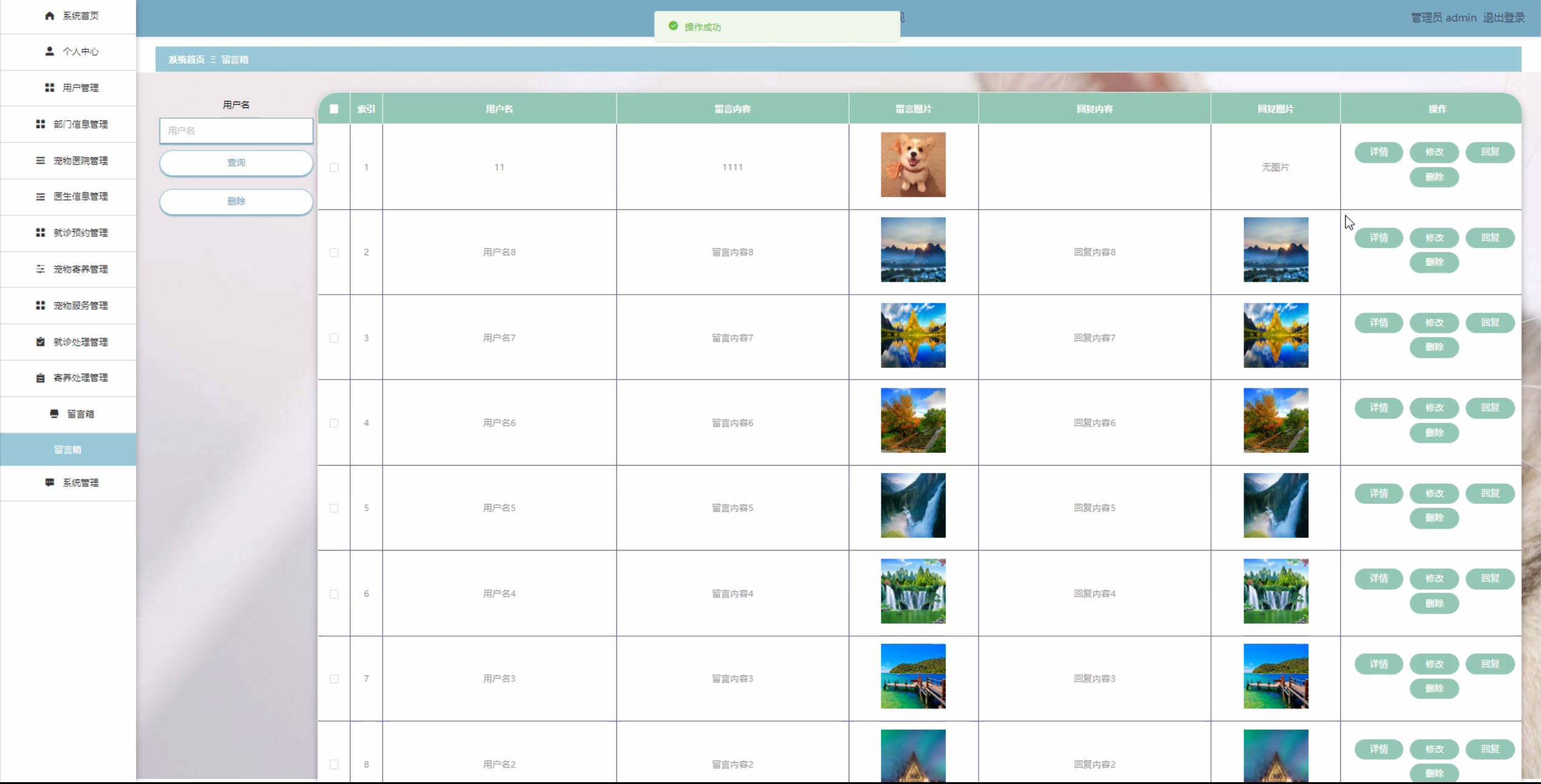Screen dimensions: 1541x784
Task: Click the green success checkmark icon
Action: coord(673,26)
